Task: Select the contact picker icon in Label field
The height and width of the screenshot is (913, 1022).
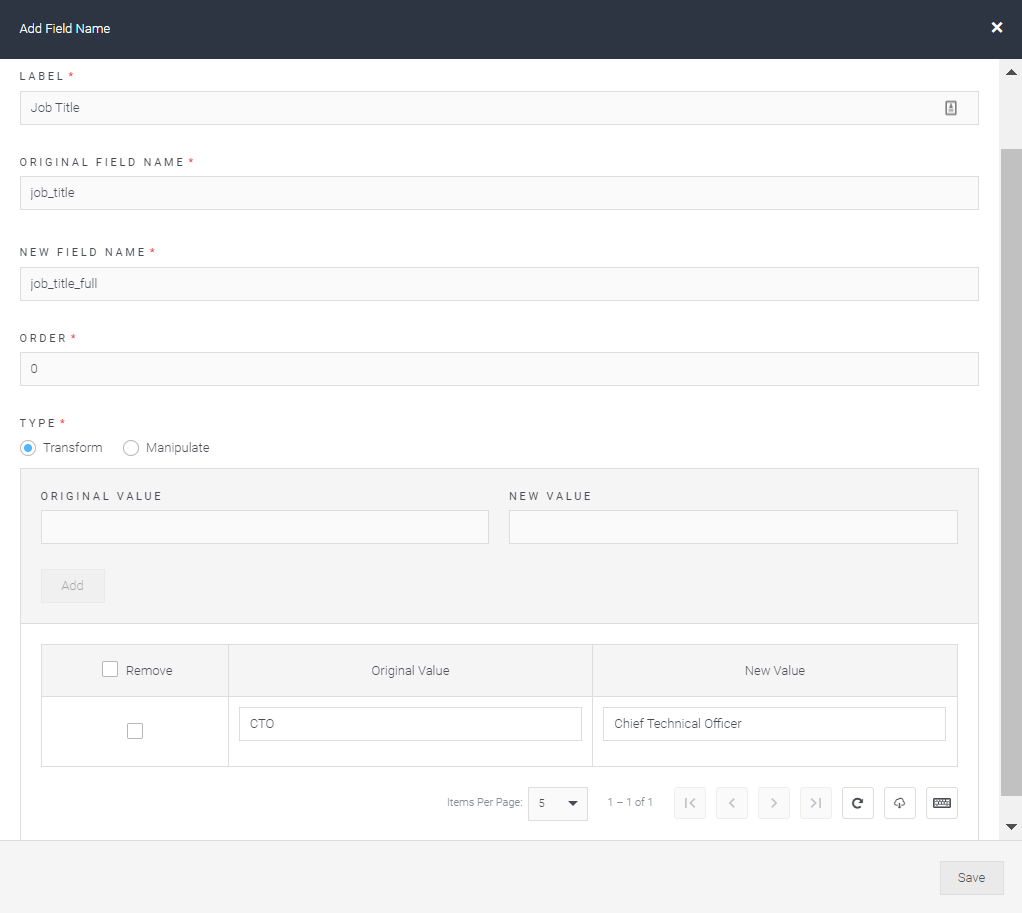Action: pos(950,107)
